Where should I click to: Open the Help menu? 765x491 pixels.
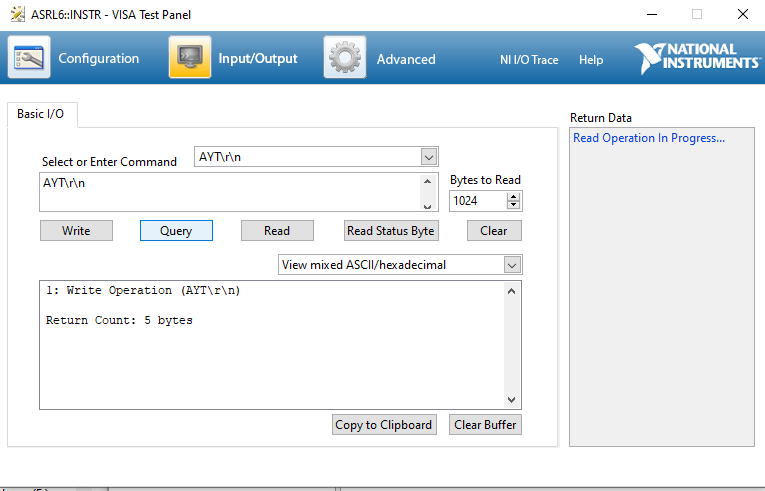click(x=591, y=59)
